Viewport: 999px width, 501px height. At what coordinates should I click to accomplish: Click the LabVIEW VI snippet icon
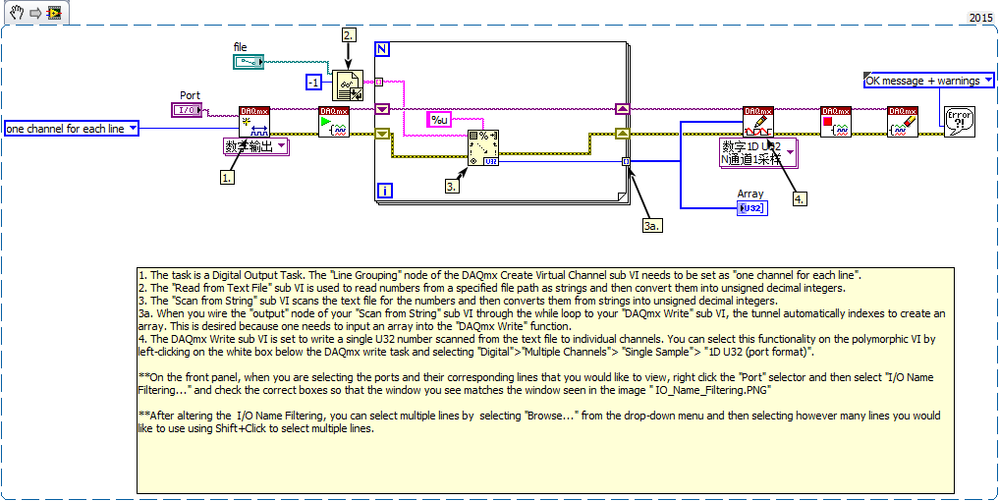pos(54,12)
